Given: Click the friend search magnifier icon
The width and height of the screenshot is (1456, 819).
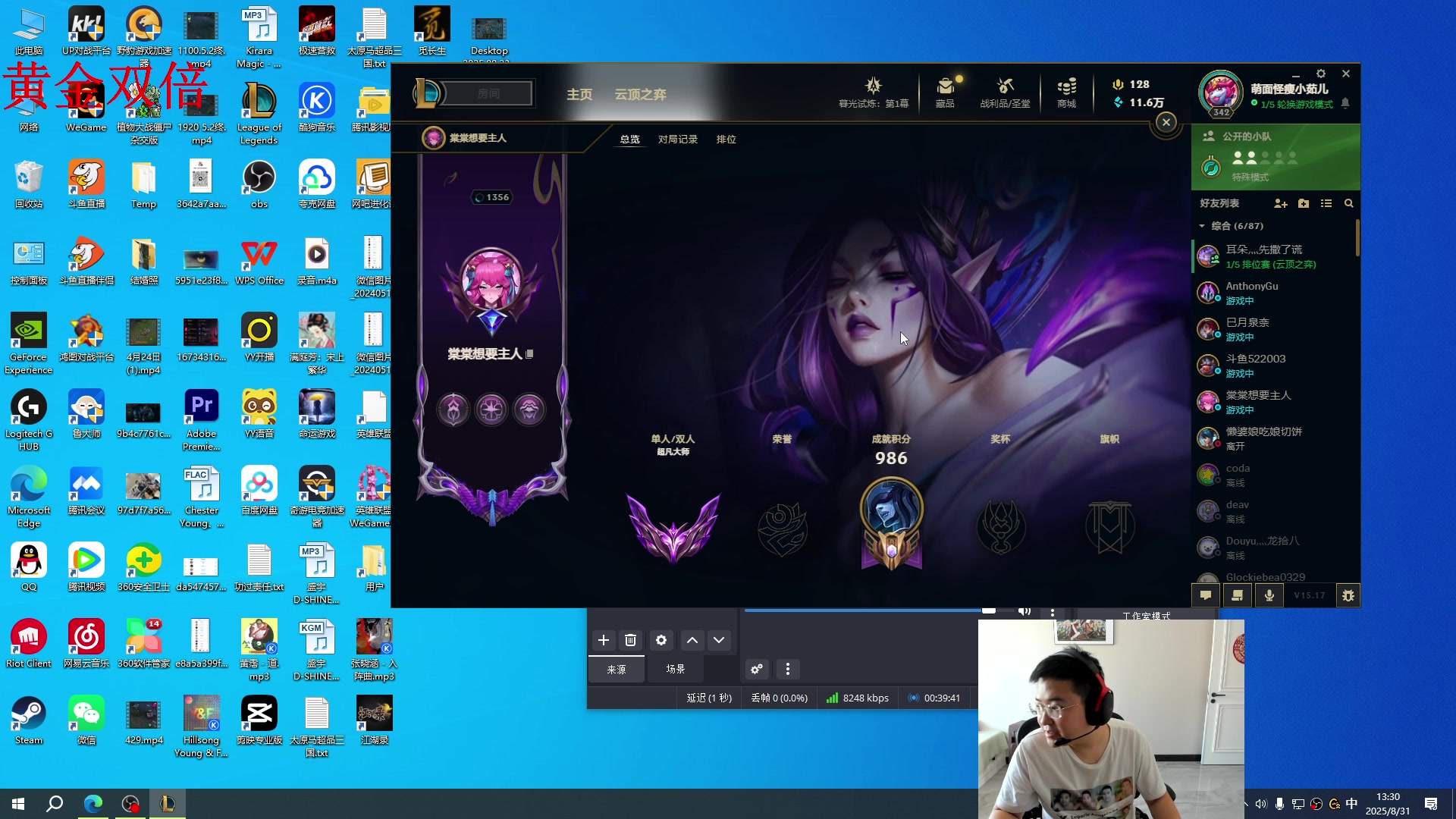Looking at the screenshot, I should tap(1349, 203).
